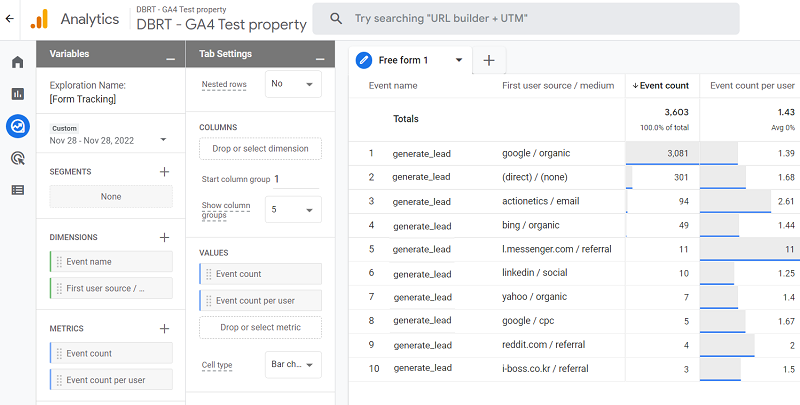800x405 pixels.
Task: Click the Drop or select metric box
Action: pos(260,328)
